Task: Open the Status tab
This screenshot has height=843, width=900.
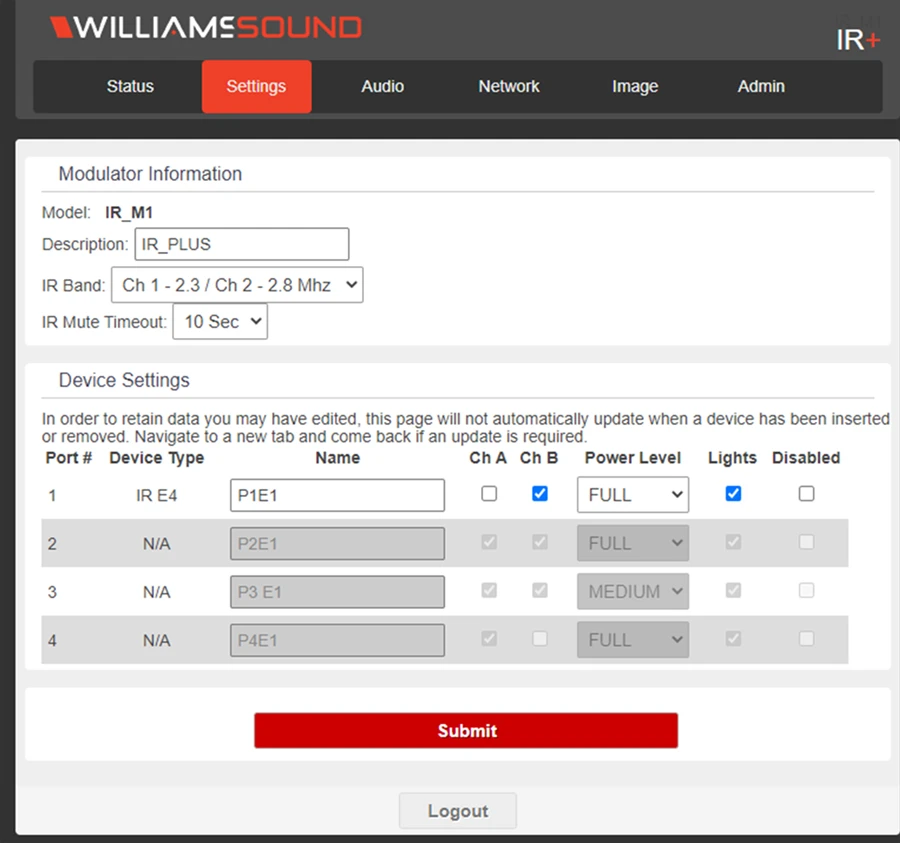Action: [130, 87]
